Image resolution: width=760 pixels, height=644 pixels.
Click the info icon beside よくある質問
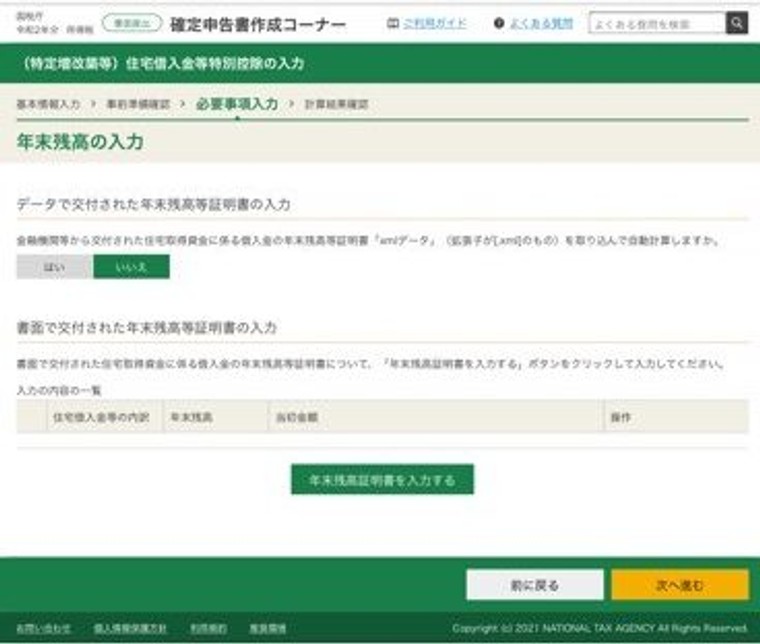click(499, 23)
